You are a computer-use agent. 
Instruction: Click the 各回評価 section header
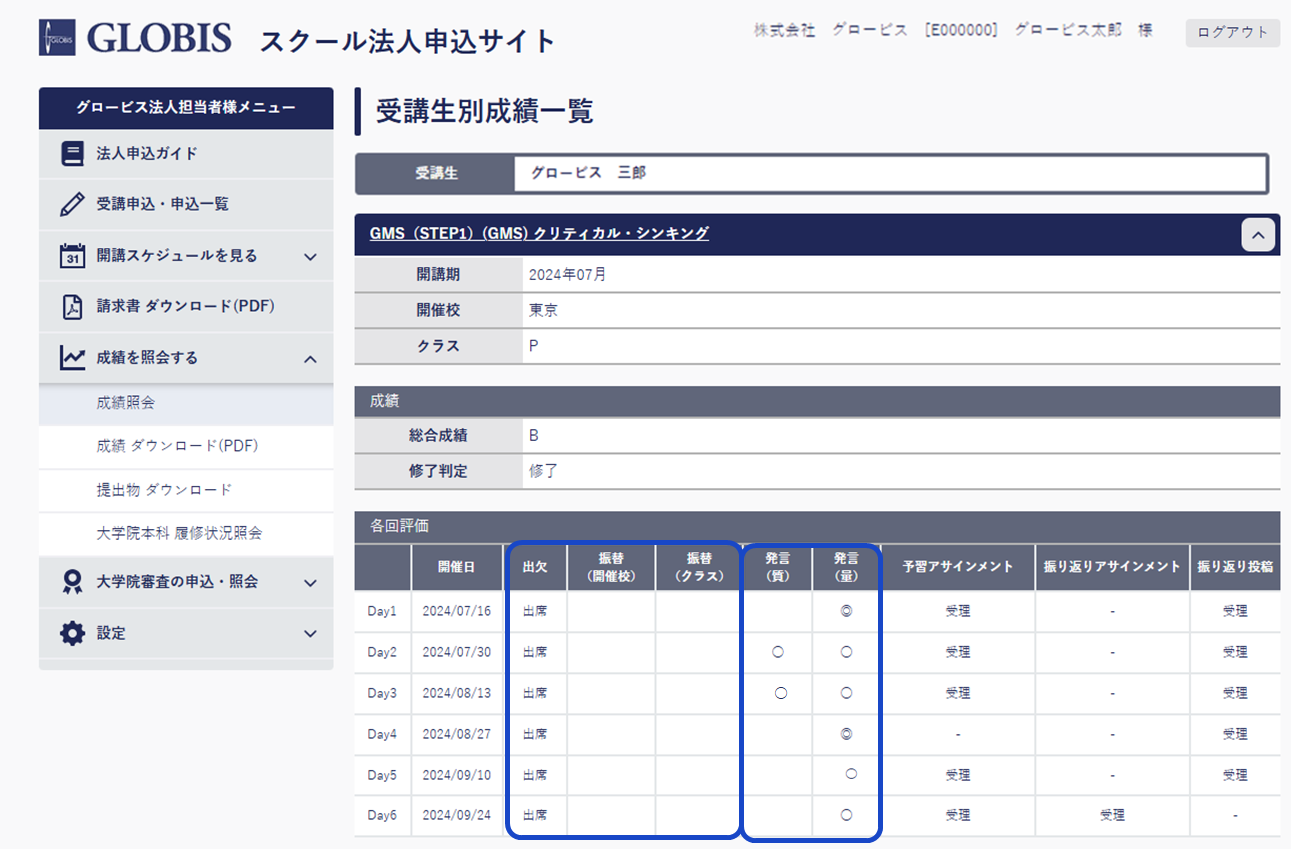(x=817, y=526)
